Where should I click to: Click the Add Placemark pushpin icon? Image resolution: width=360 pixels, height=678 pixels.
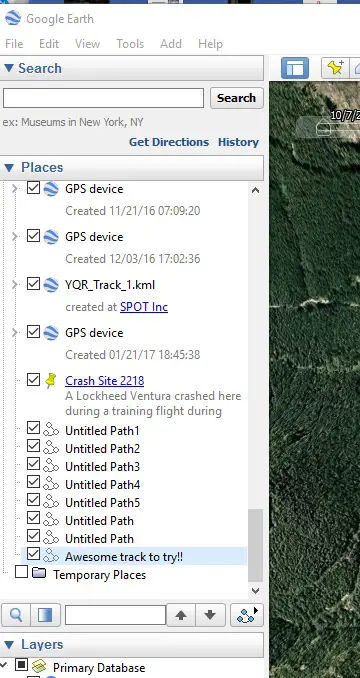point(335,68)
